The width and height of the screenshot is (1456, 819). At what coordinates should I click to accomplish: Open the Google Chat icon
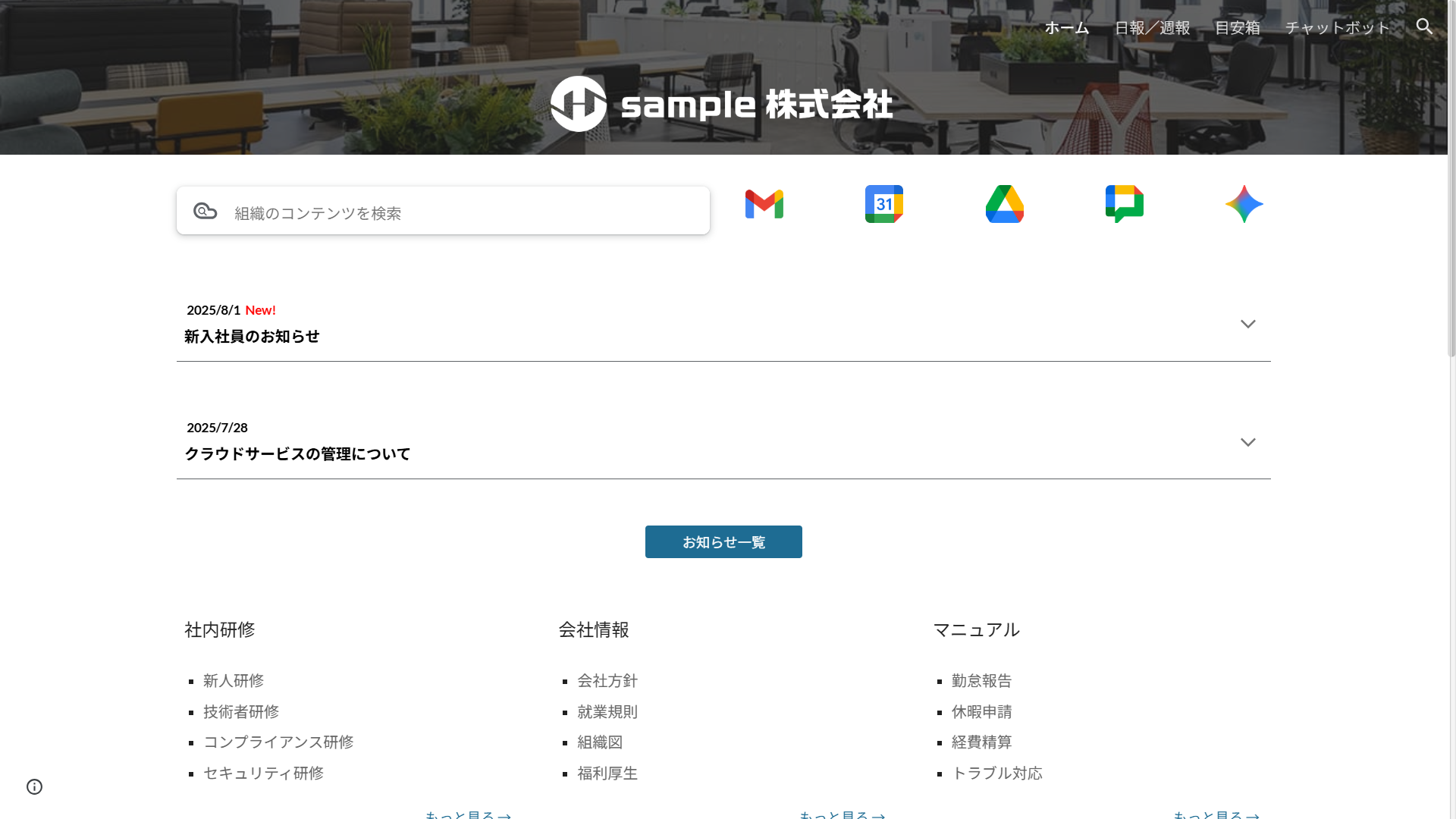pos(1124,204)
